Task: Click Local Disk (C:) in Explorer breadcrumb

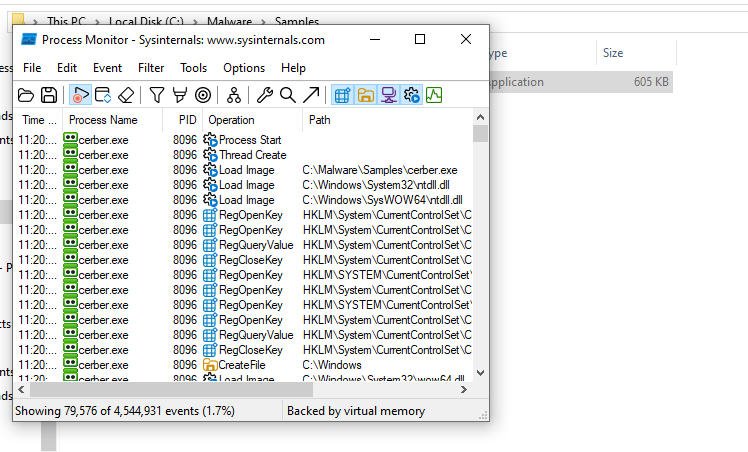Action: coord(146,22)
